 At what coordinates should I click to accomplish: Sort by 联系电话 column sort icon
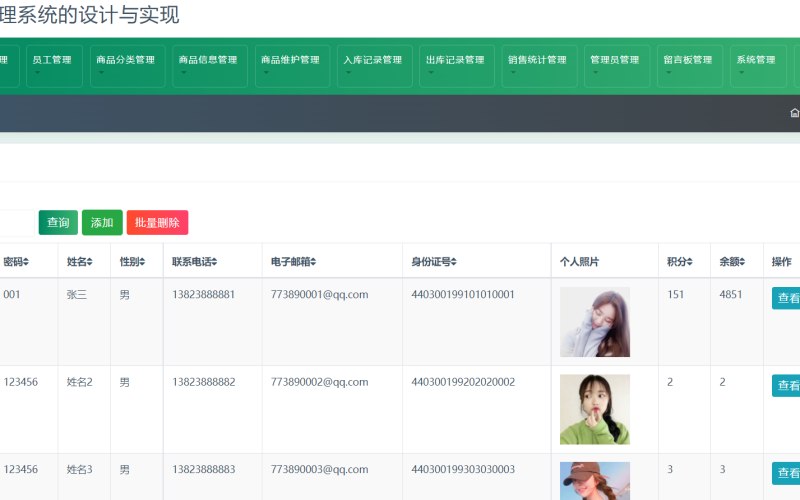point(214,262)
